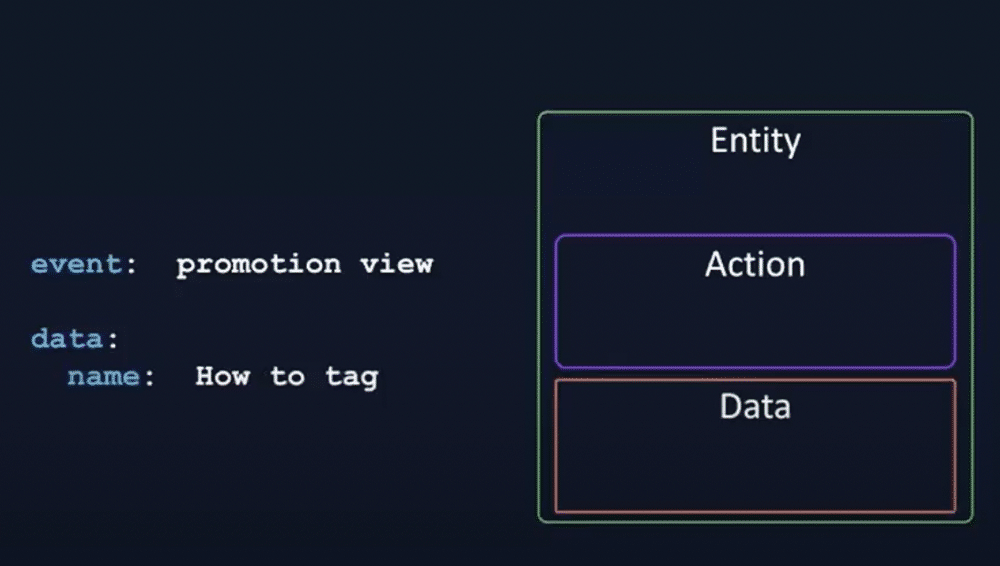Viewport: 1000px width, 566px height.
Task: Click the indented "name:" key
Action: pos(111,377)
